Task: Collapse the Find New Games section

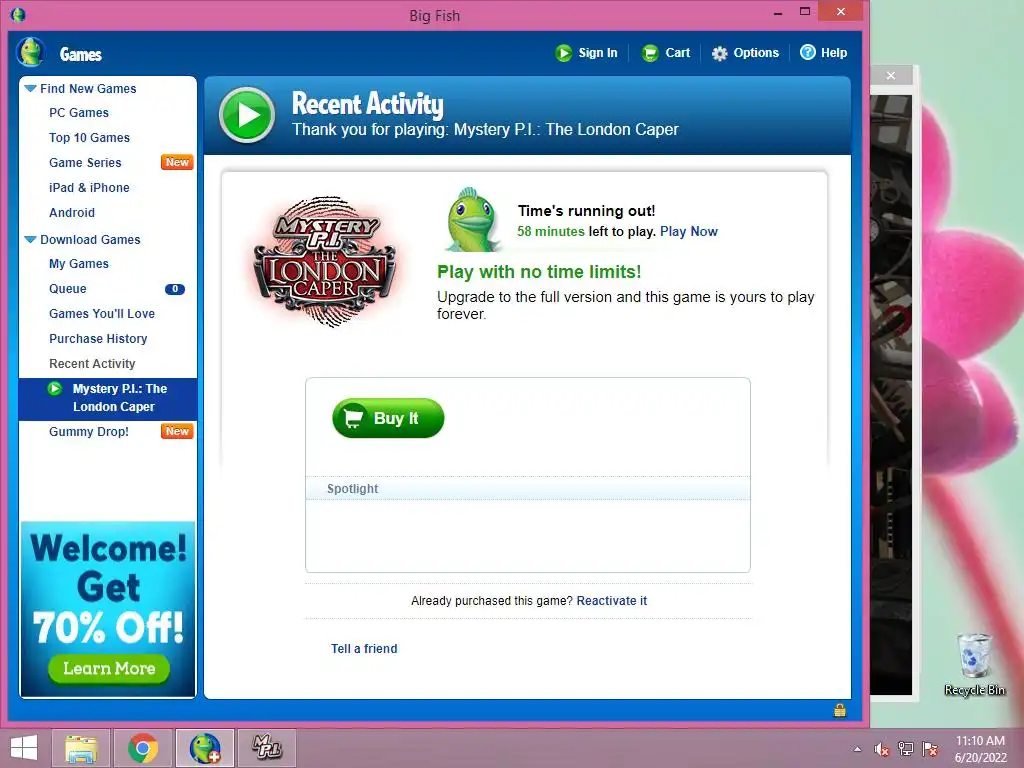Action: click(31, 88)
